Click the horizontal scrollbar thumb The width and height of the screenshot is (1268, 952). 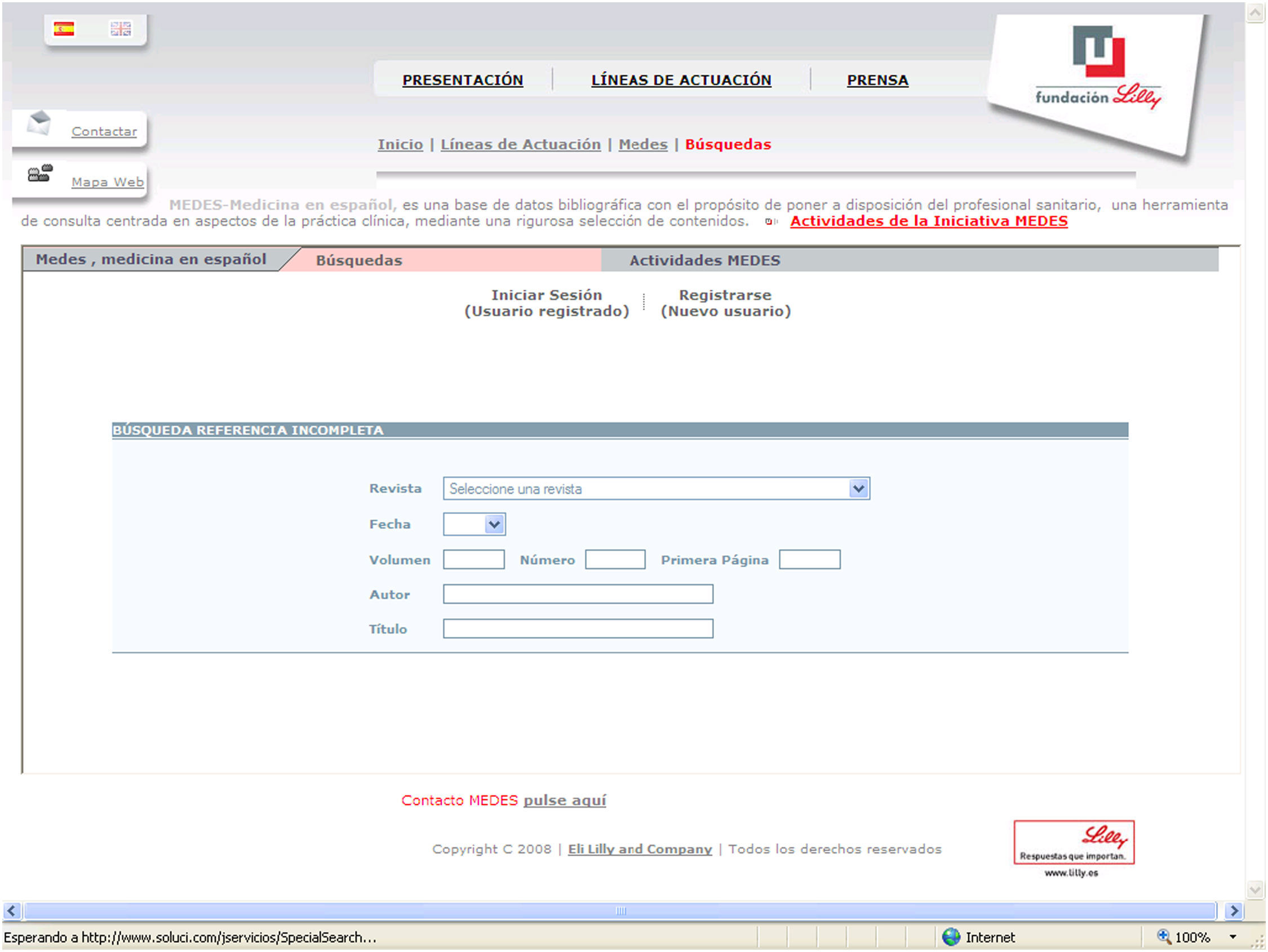[x=620, y=911]
